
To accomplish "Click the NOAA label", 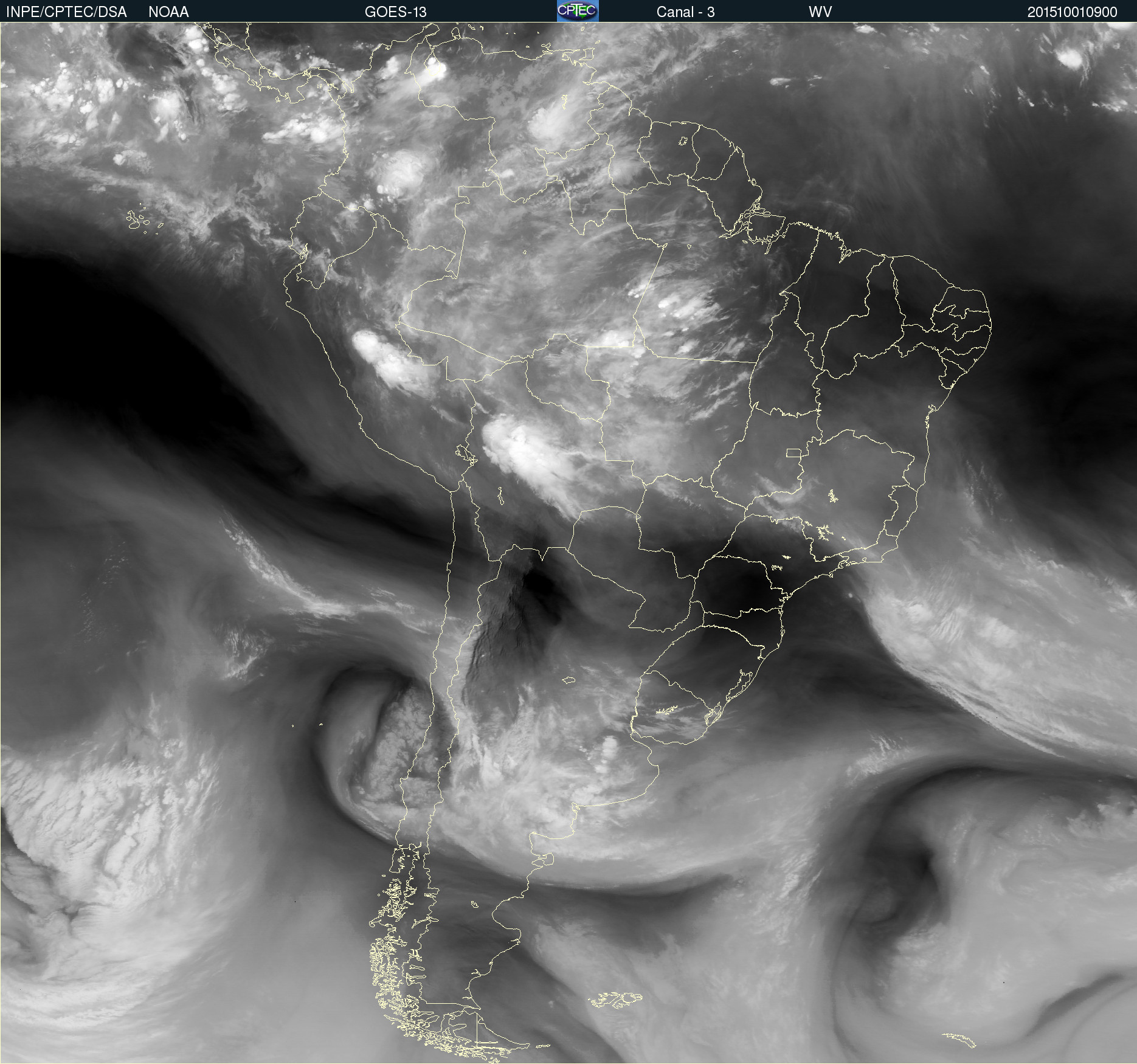I will [x=168, y=12].
